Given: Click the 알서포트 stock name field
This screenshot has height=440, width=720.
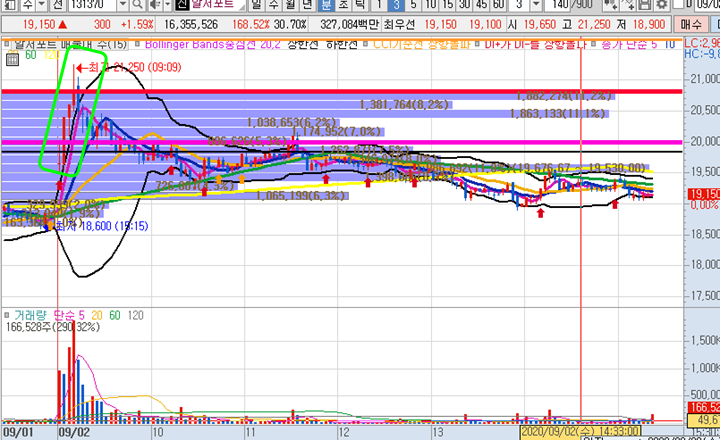Looking at the screenshot, I should tap(218, 5).
